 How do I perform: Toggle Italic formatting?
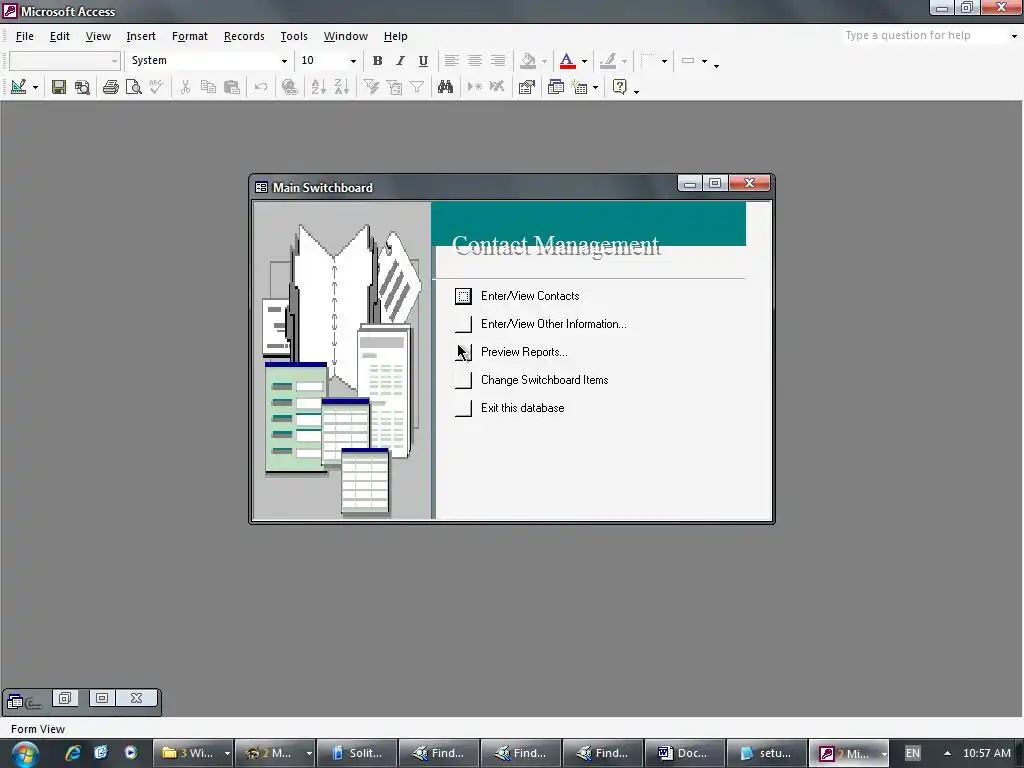pos(400,61)
